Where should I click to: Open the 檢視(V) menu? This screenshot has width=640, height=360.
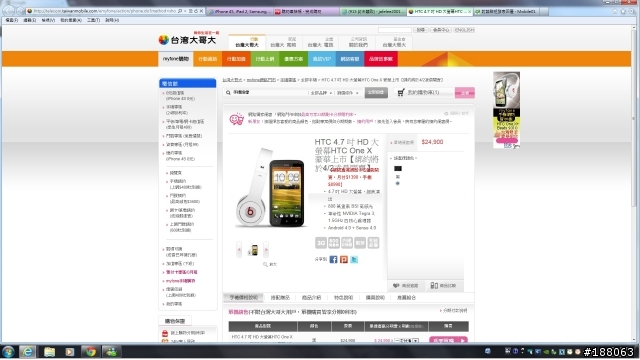pyautogui.click(x=48, y=20)
